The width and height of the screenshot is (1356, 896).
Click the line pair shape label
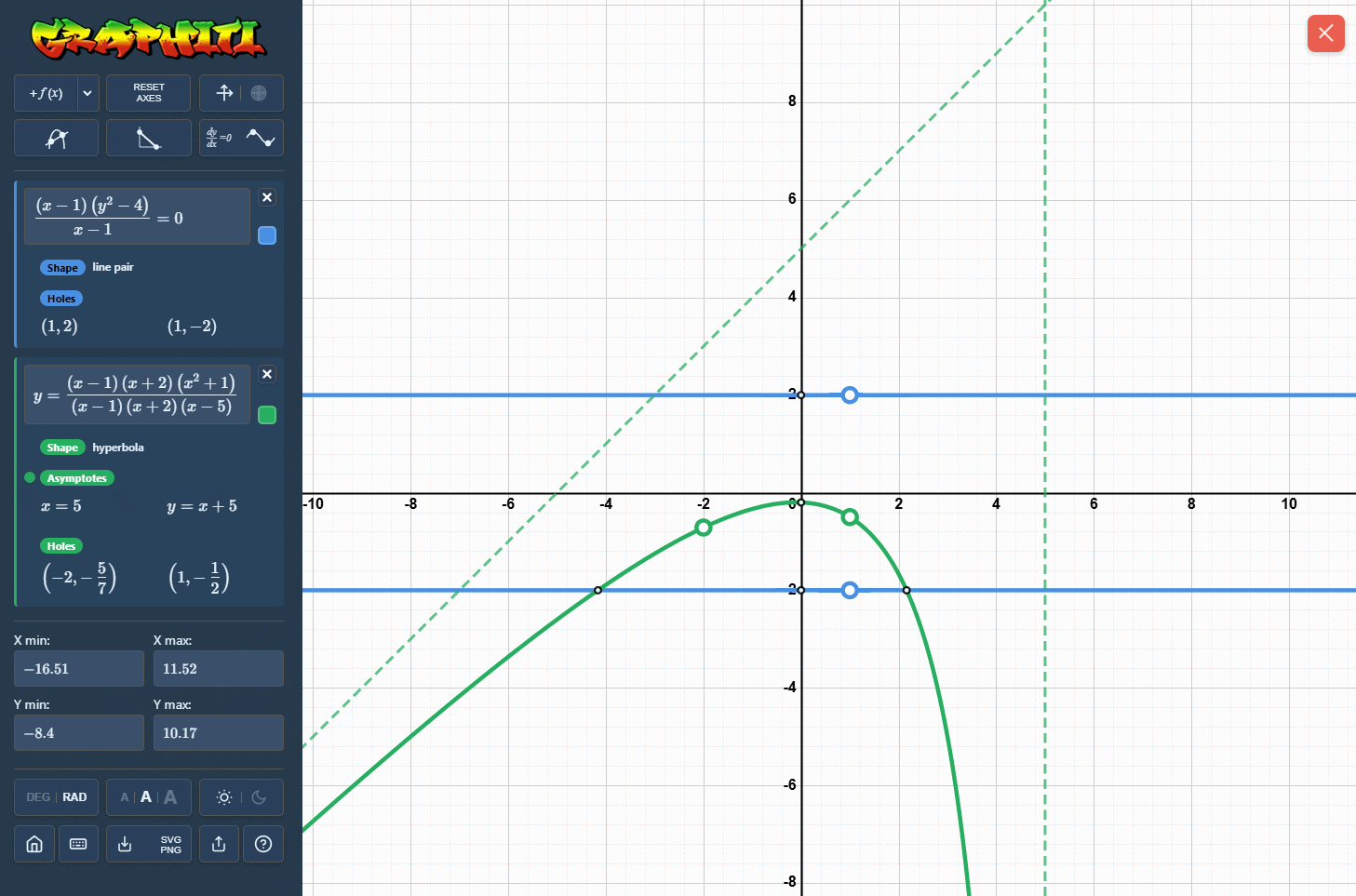[x=113, y=267]
